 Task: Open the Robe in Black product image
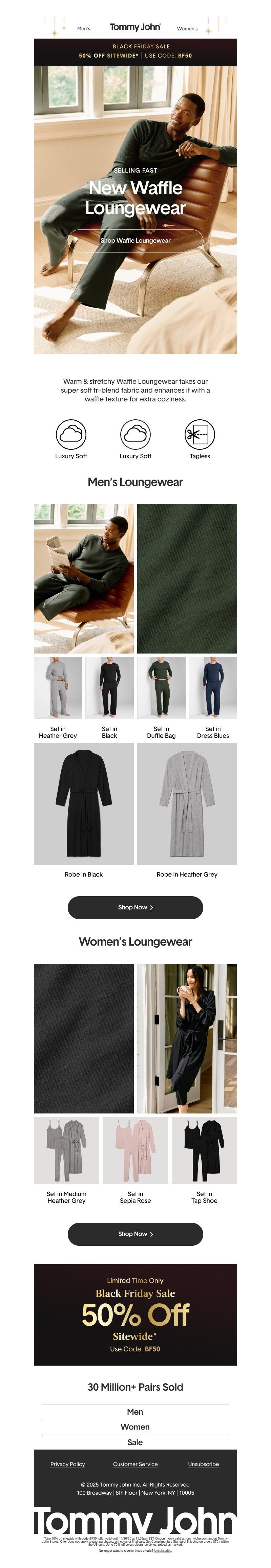point(84,803)
